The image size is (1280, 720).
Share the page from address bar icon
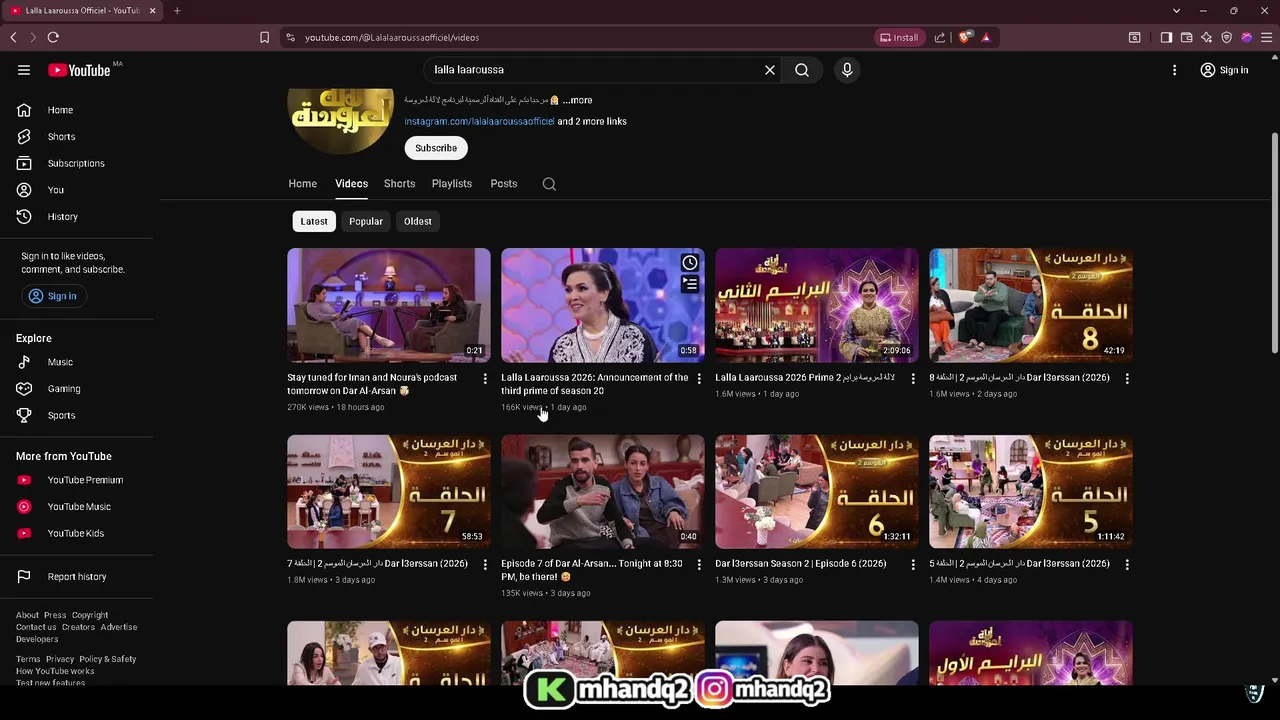coord(940,38)
